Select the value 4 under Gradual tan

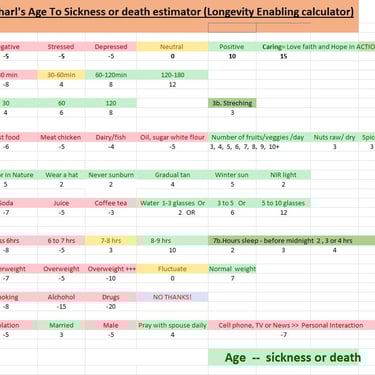172,184
